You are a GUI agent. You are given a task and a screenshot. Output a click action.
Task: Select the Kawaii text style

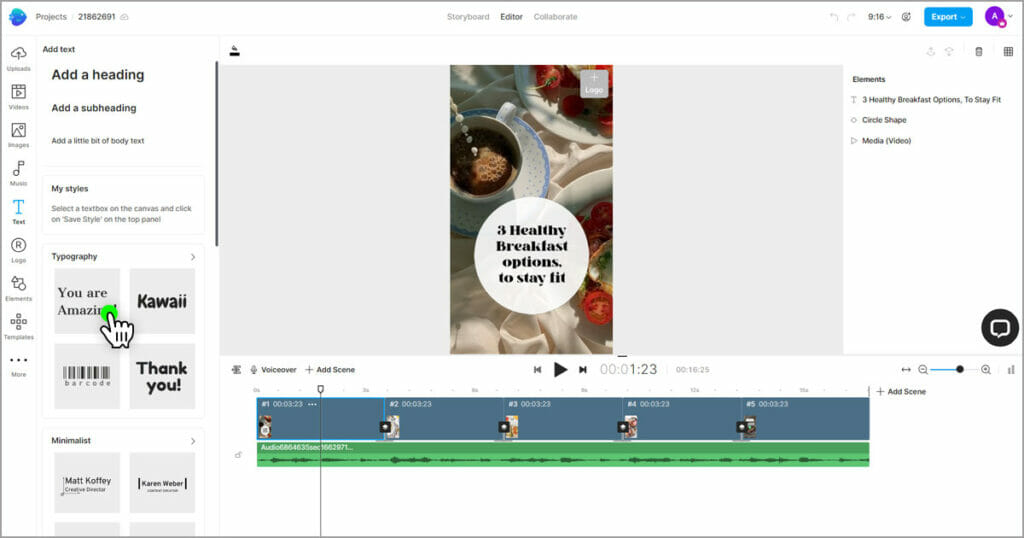(x=162, y=301)
